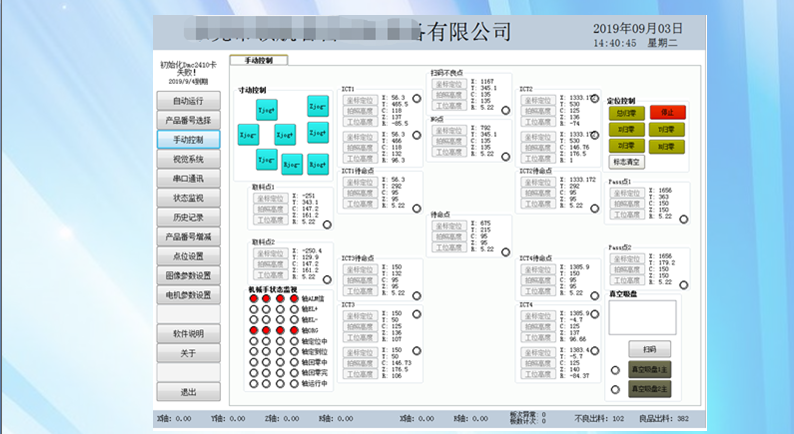The height and width of the screenshot is (434, 794).
Task: Click the 2019年09月03日 date text
Action: coord(638,29)
